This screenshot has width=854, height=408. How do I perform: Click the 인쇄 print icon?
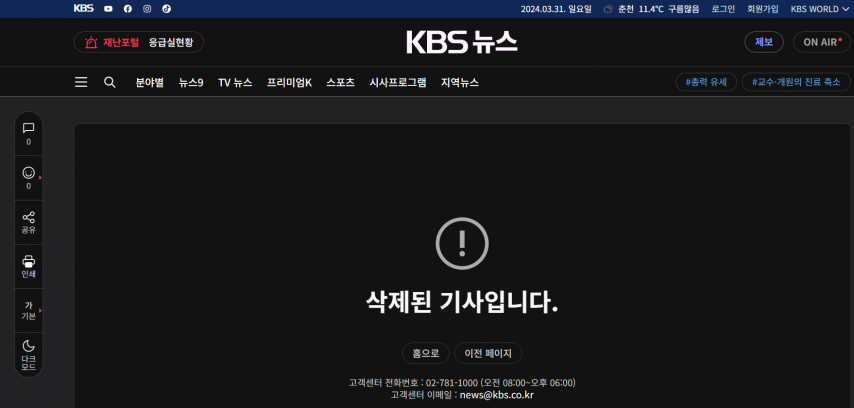pyautogui.click(x=28, y=266)
